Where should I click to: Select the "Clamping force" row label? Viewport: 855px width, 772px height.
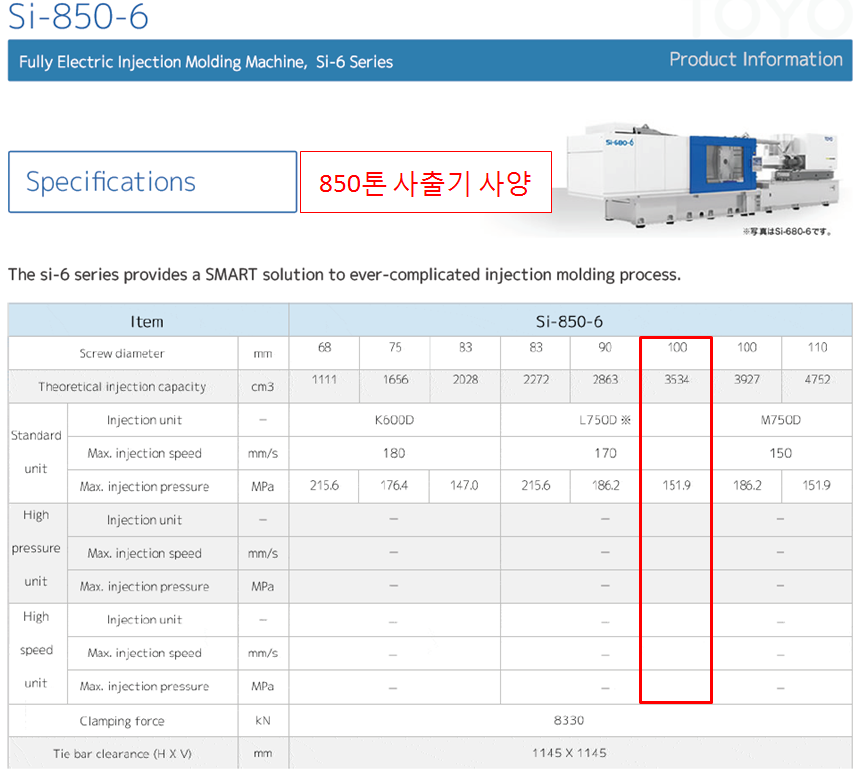click(122, 721)
